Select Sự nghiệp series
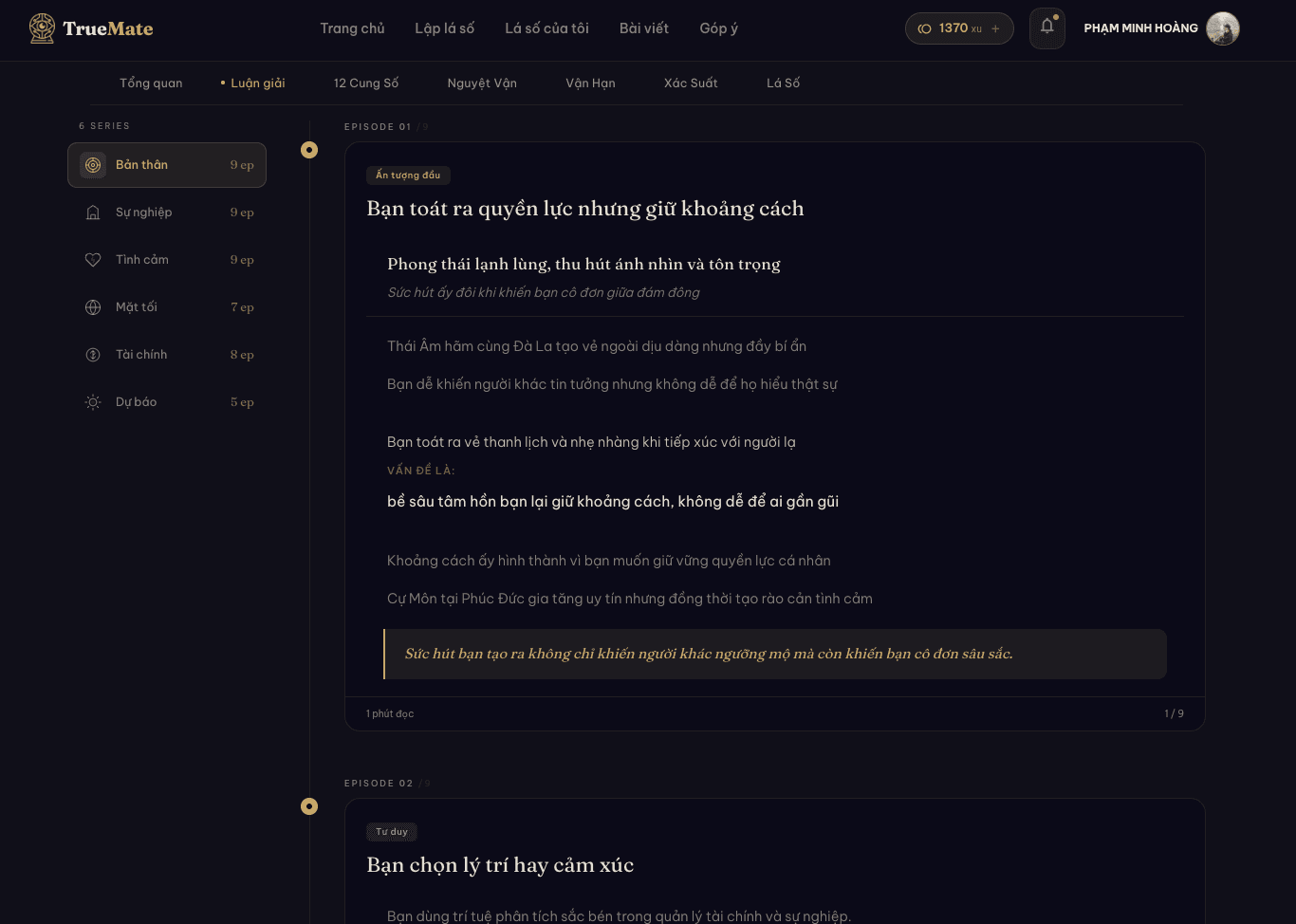Viewport: 1296px width, 924px height. 167,213
